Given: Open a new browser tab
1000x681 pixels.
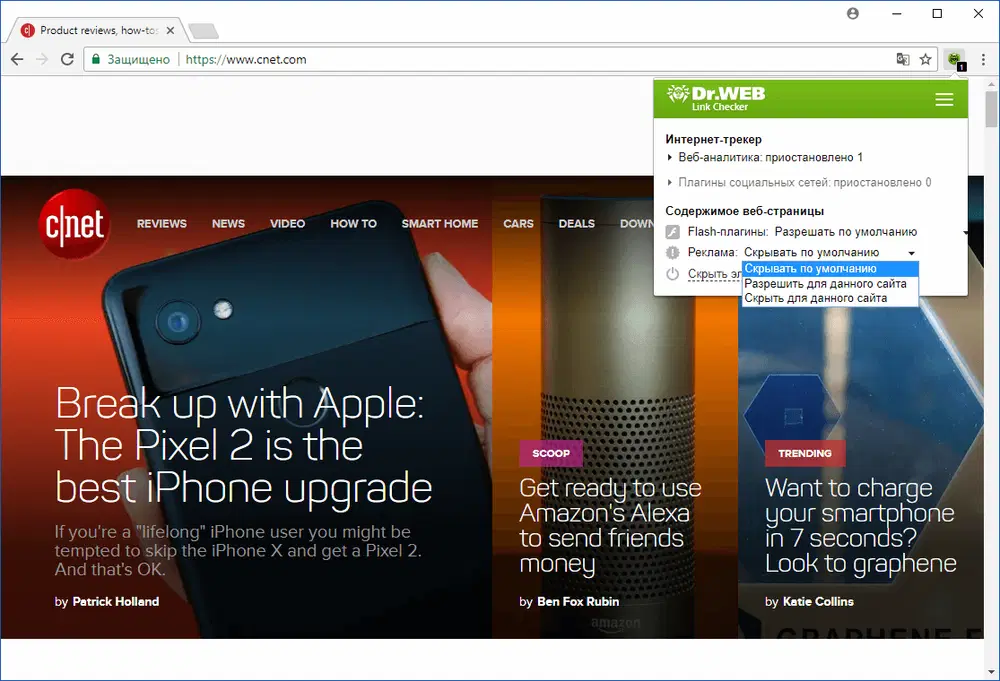Looking at the screenshot, I should [x=203, y=31].
